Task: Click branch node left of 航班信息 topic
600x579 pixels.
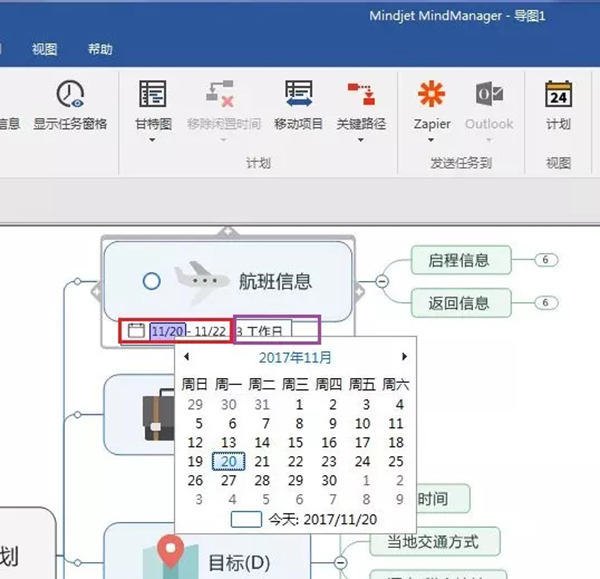Action: pyautogui.click(x=77, y=282)
